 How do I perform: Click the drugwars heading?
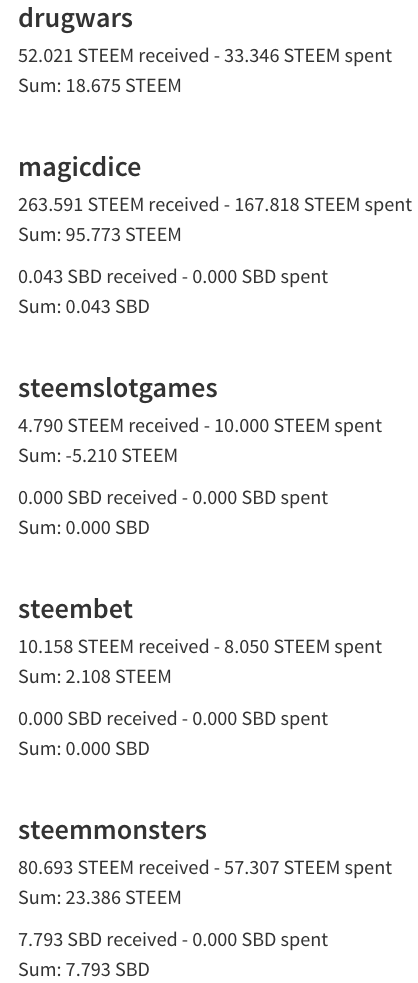[75, 18]
